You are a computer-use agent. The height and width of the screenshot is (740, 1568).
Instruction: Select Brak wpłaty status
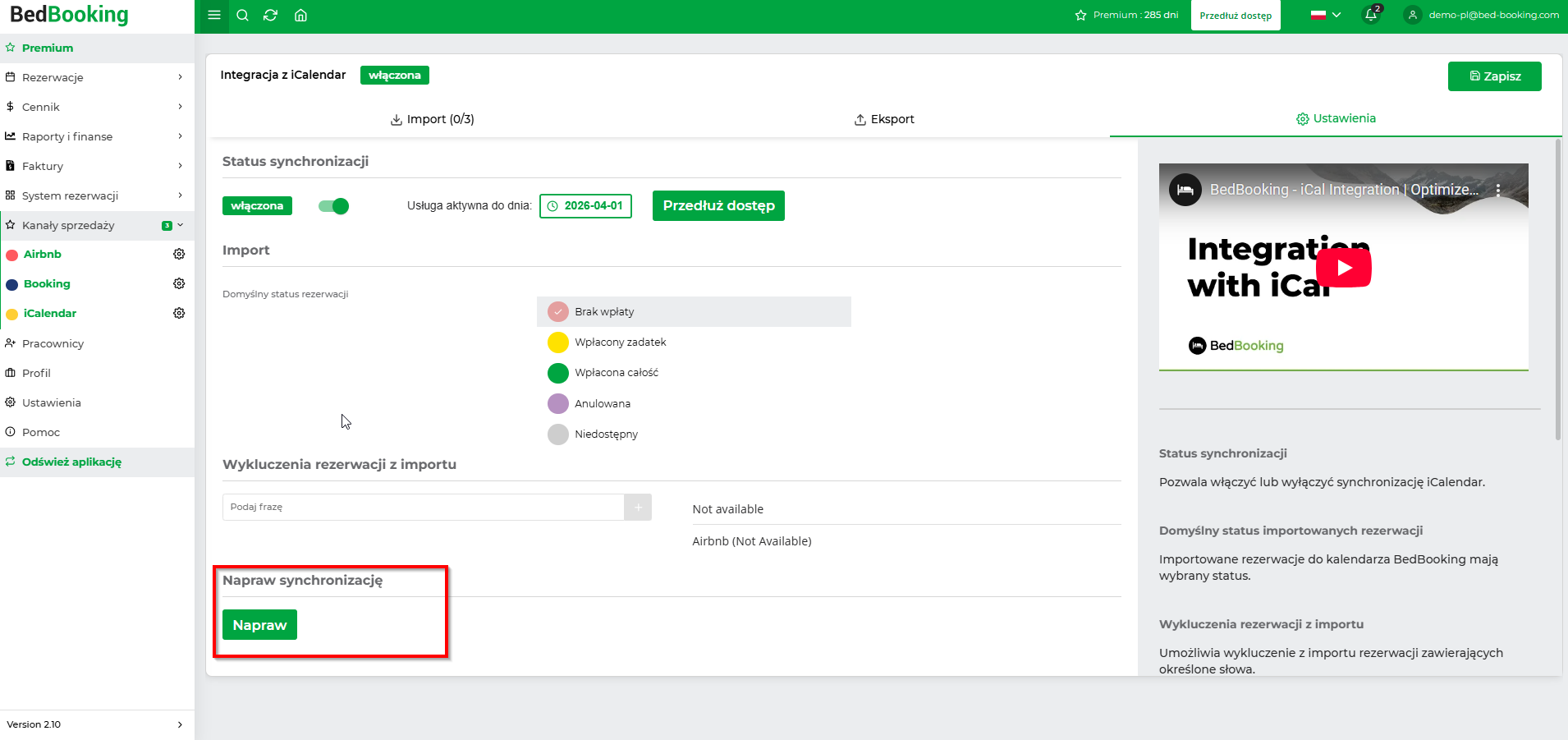coord(694,311)
